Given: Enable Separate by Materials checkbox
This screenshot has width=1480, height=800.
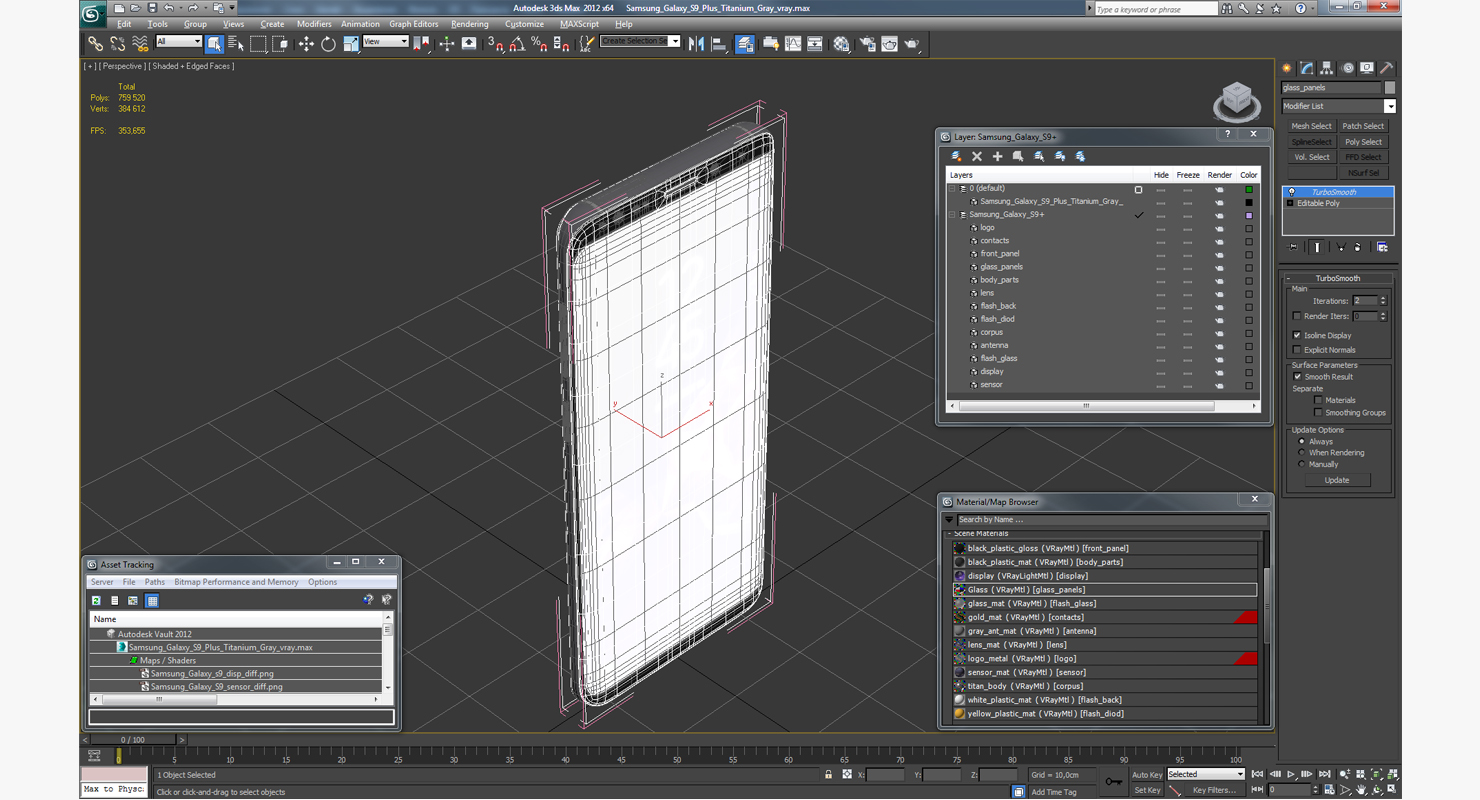Looking at the screenshot, I should click(1318, 400).
